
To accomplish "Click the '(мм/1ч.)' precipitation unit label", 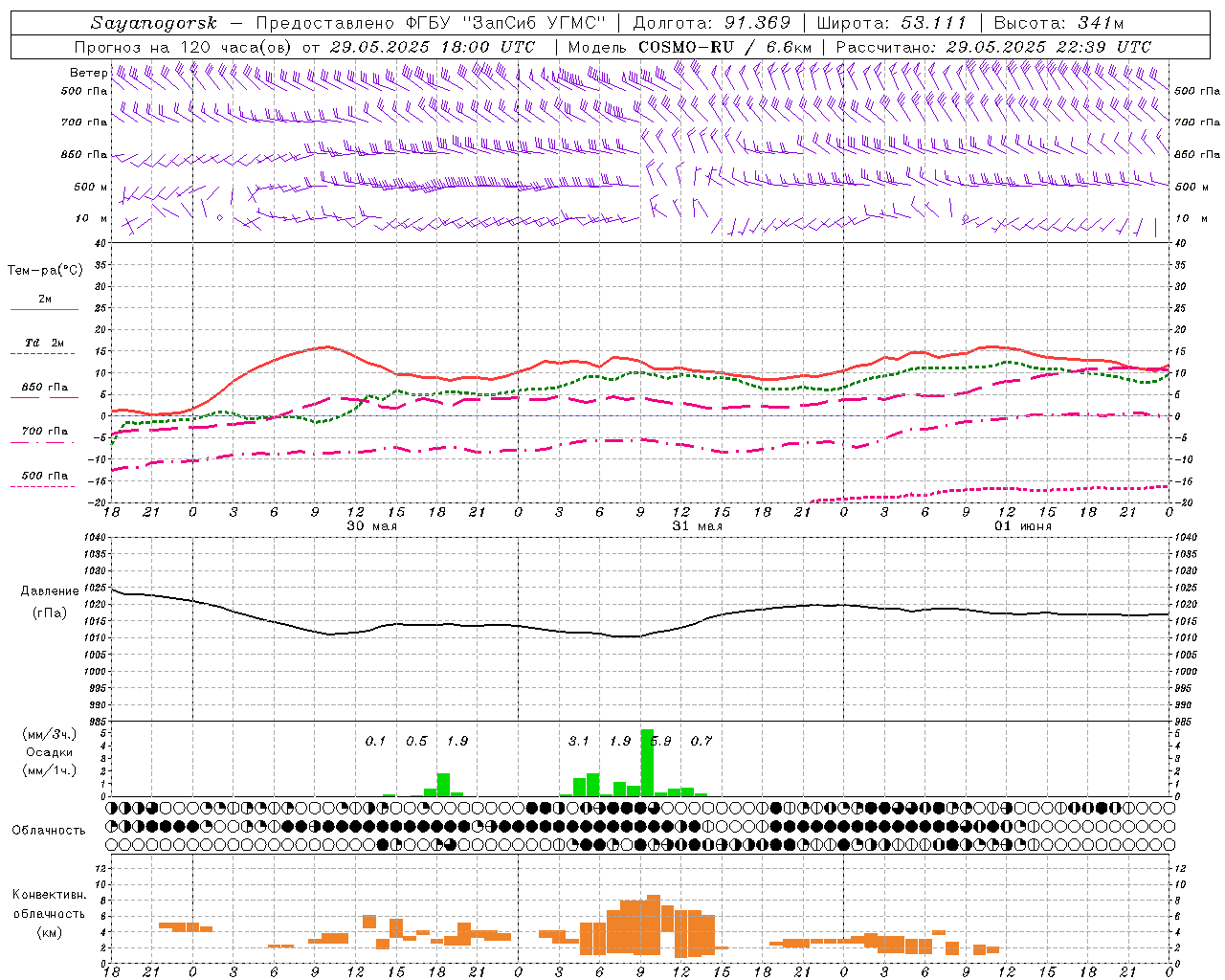I will [50, 770].
